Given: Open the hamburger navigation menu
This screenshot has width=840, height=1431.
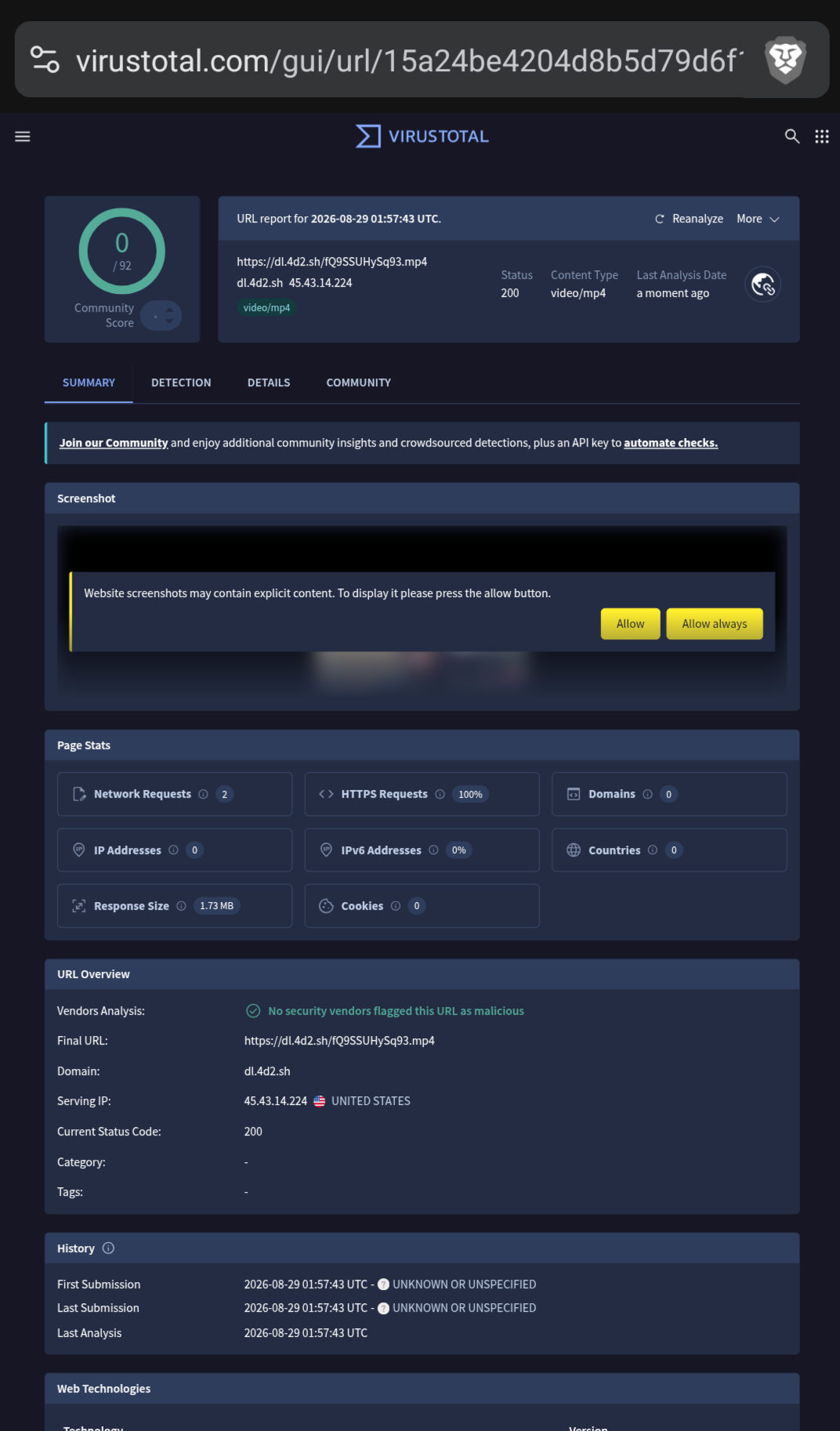Looking at the screenshot, I should [23, 136].
